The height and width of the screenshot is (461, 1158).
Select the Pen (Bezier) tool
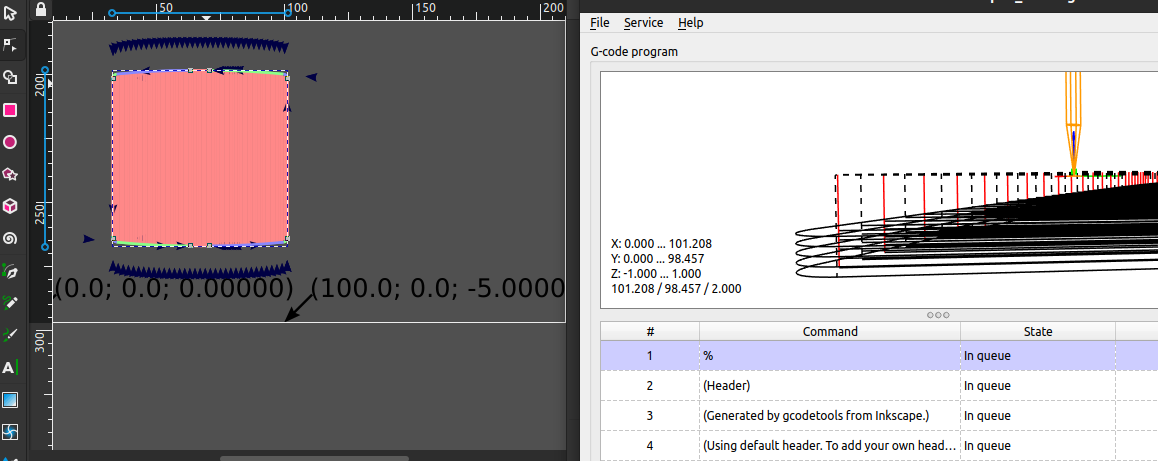(10, 271)
